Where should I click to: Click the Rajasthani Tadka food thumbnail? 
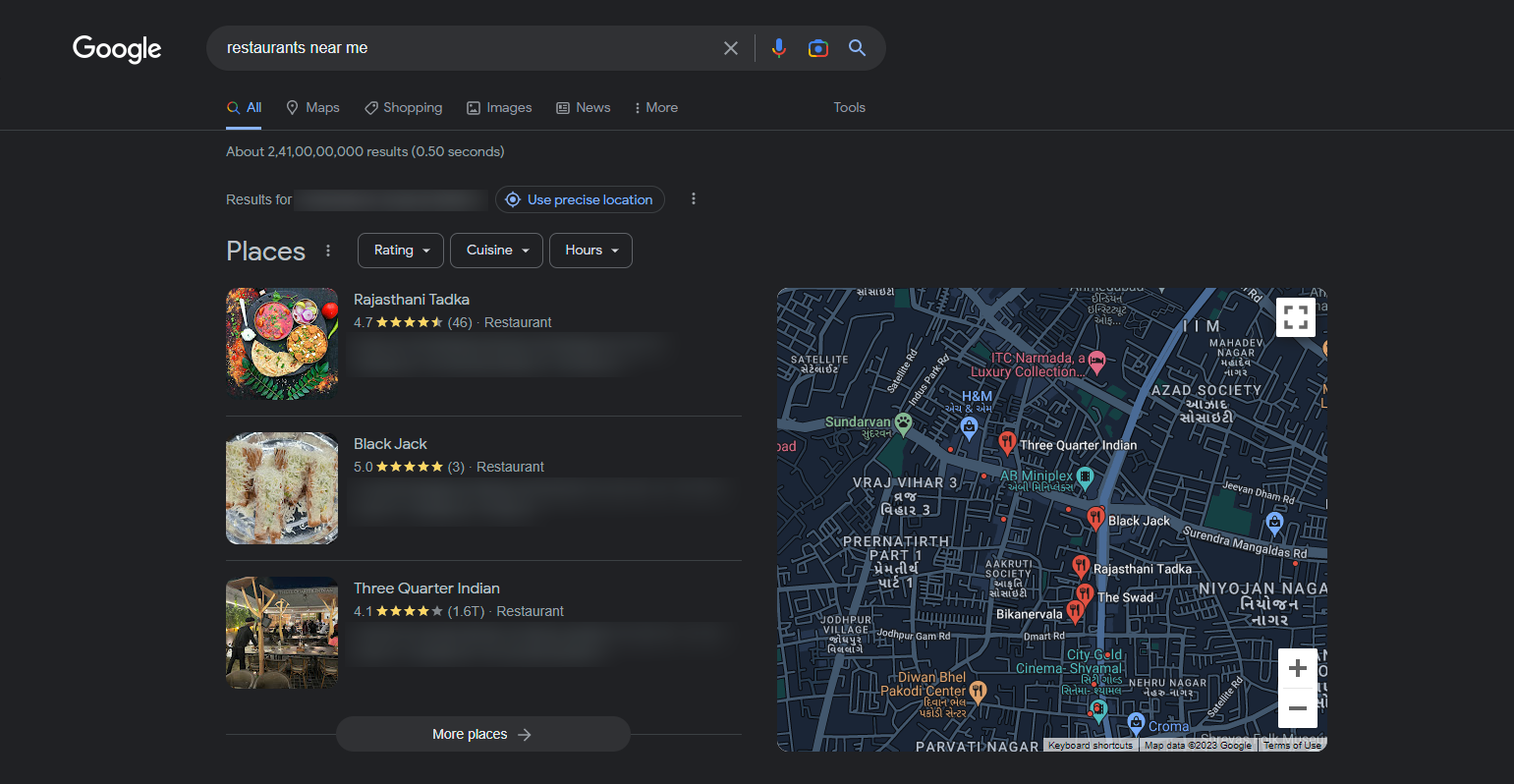(x=282, y=344)
